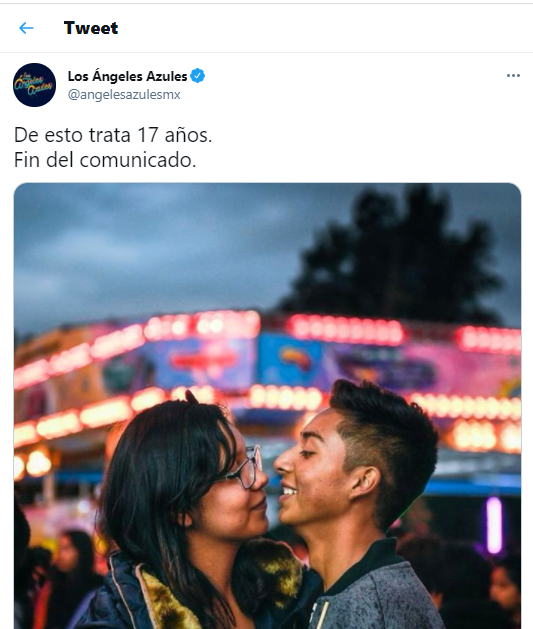Click the woman's eyeglasses in the photo
Screen dimensions: 533x629
(245, 467)
